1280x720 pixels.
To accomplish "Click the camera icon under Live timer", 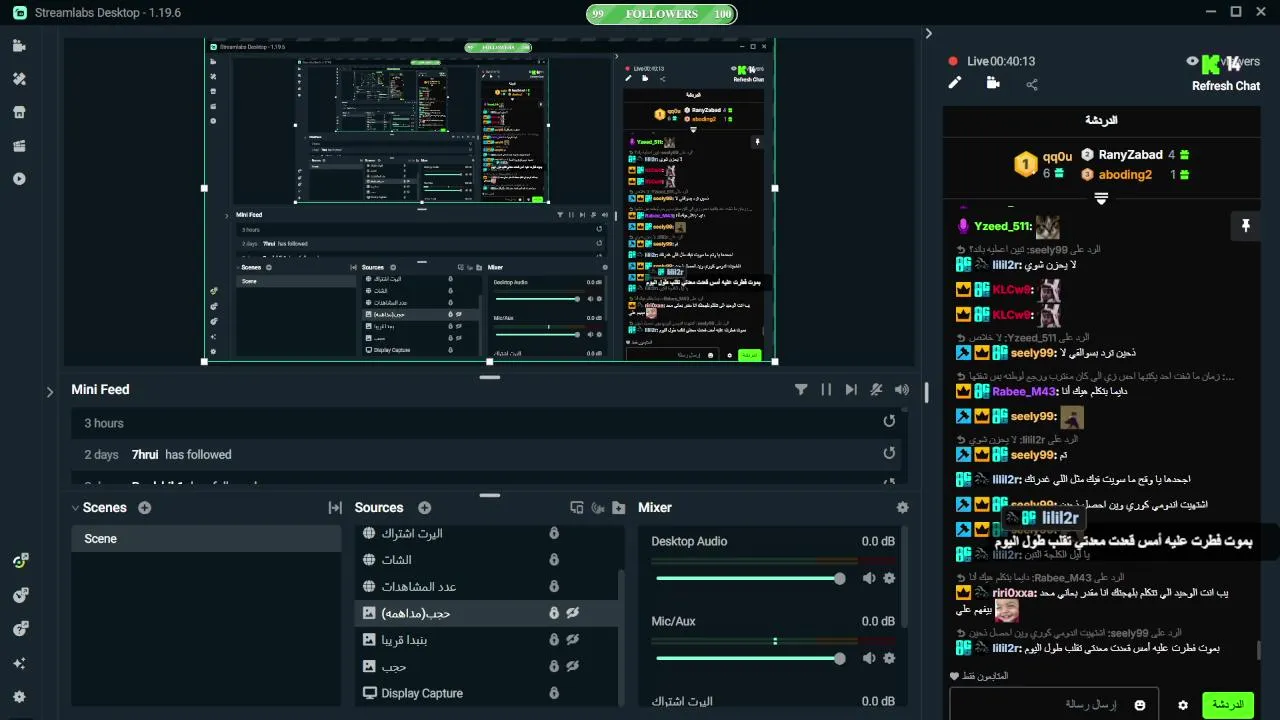I will 993,84.
